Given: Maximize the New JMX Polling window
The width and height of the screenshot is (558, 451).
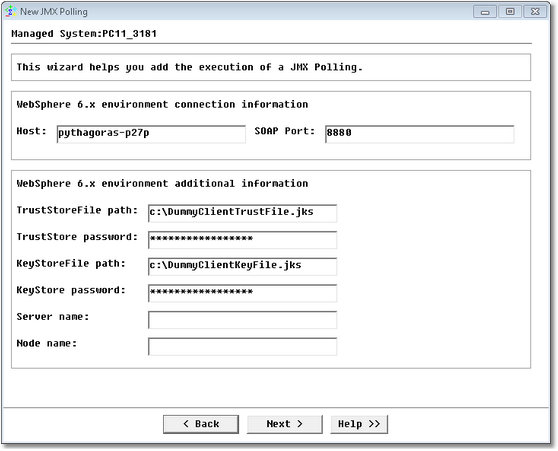Looking at the screenshot, I should 510,12.
